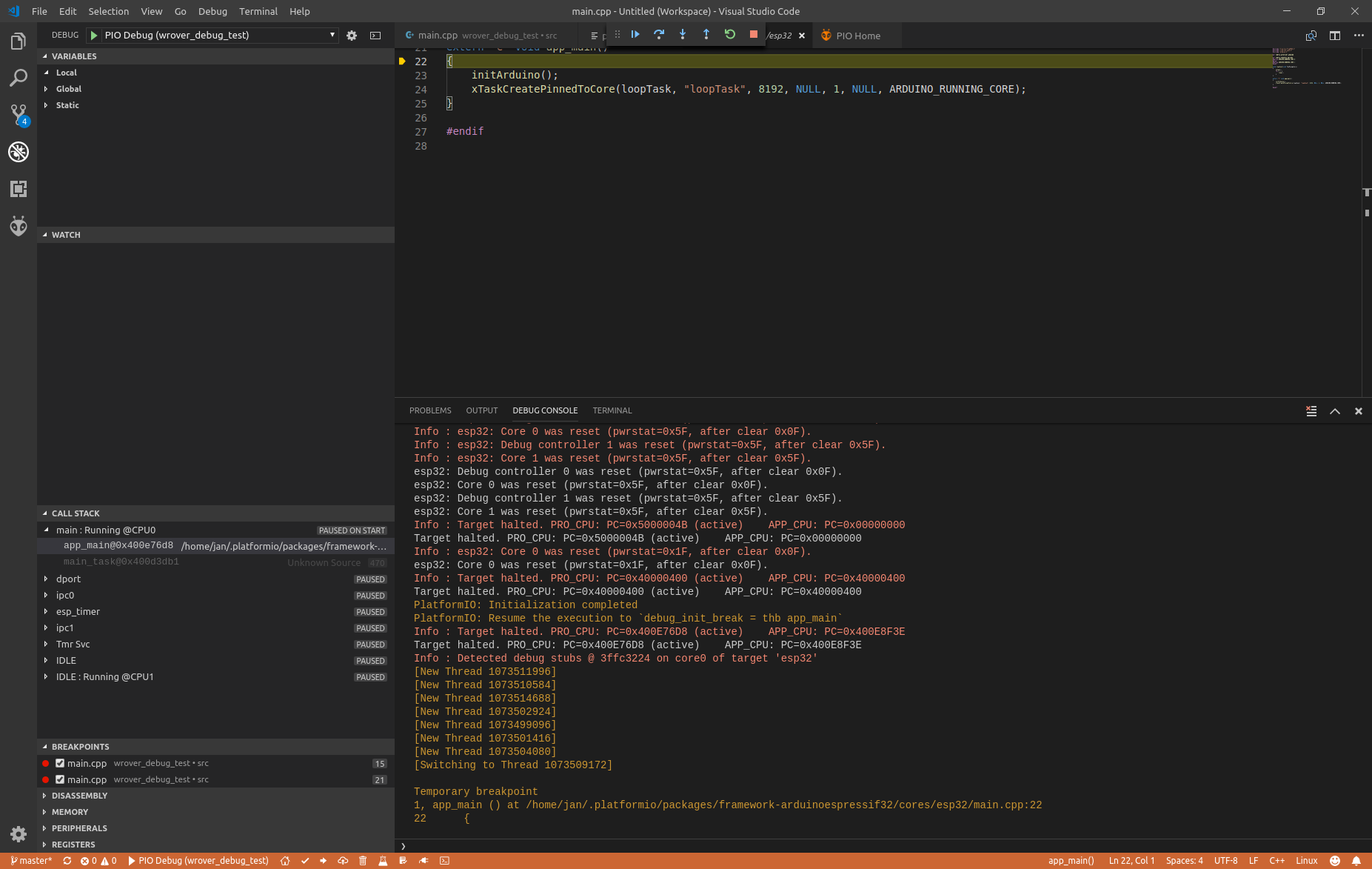1372x869 pixels.
Task: Open Manage gear in activity bar
Action: [x=19, y=834]
